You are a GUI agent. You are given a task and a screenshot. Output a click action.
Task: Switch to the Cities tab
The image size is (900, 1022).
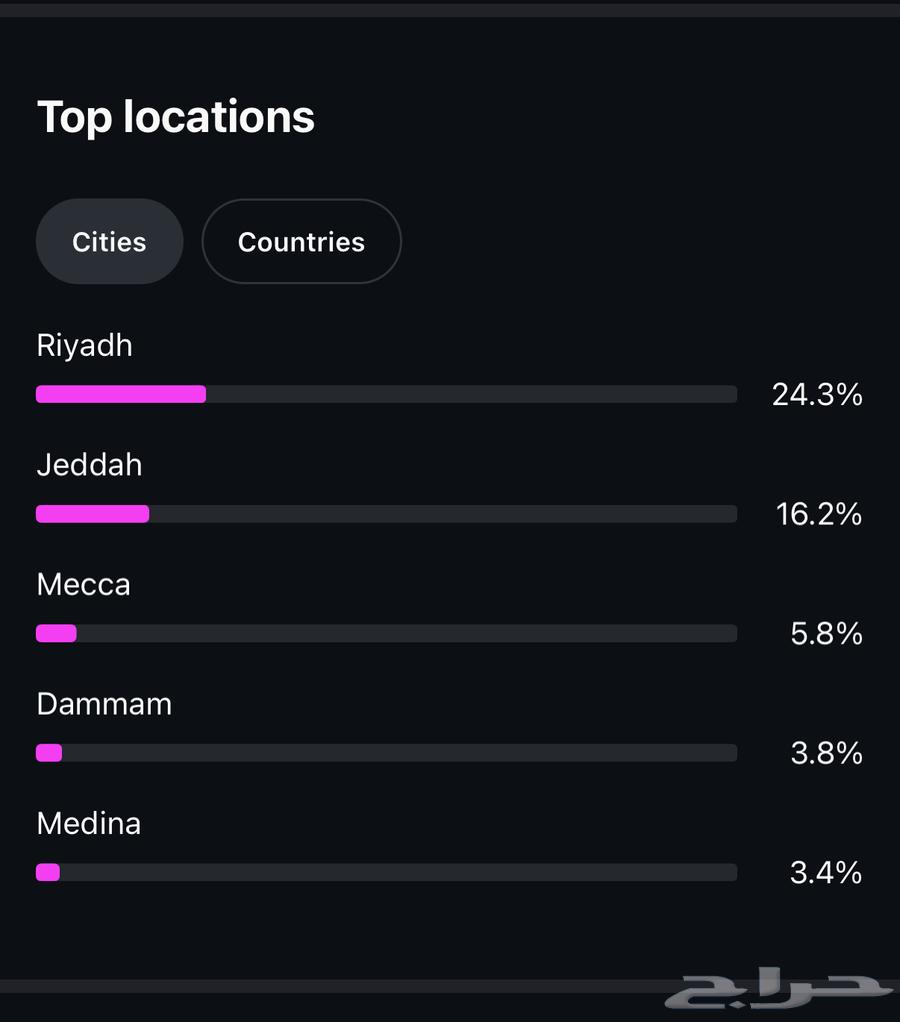click(109, 242)
